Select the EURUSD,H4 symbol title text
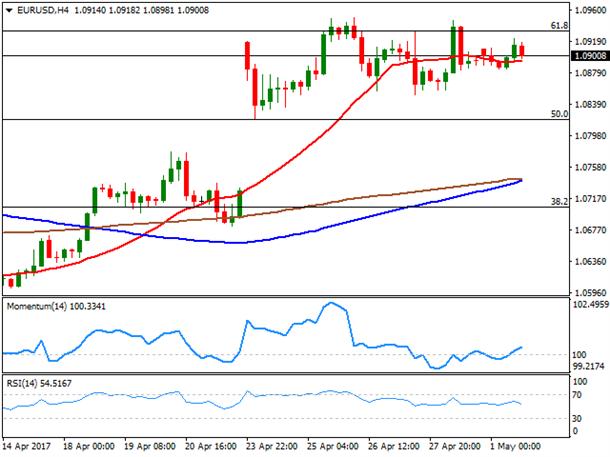This screenshot has height=457, width=610. tap(43, 11)
